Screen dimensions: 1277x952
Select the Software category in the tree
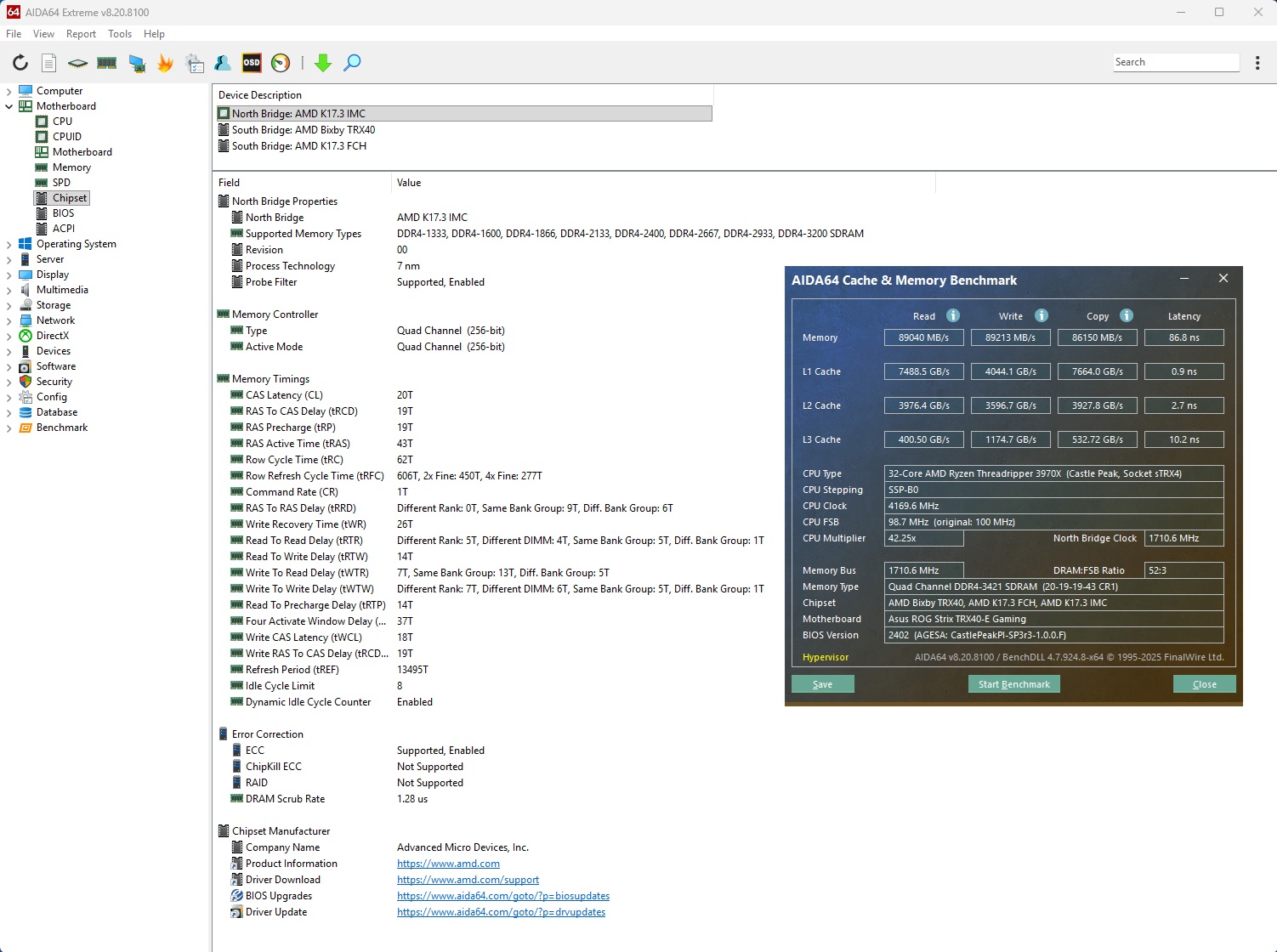(56, 366)
